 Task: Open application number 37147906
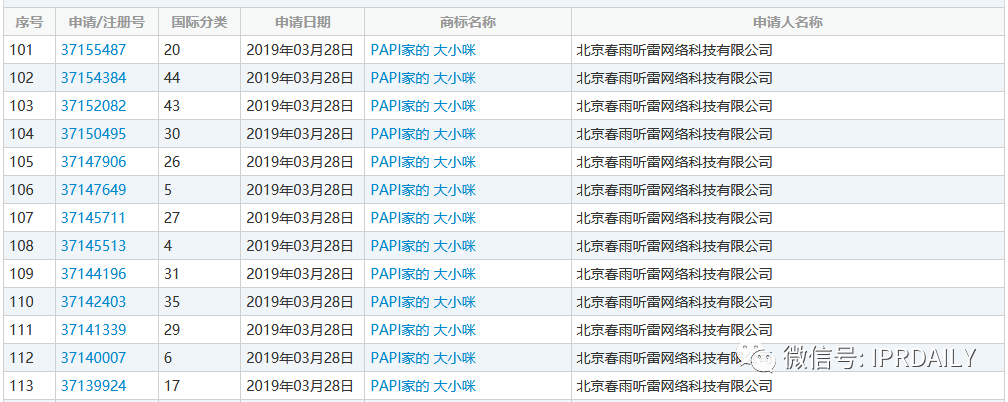(94, 162)
